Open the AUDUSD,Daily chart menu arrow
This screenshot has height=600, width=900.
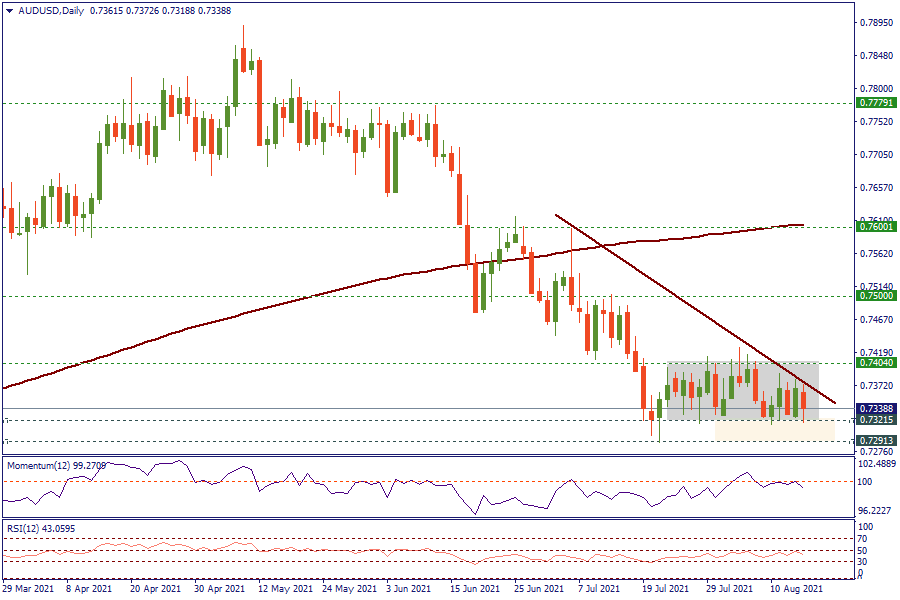pyautogui.click(x=9, y=11)
